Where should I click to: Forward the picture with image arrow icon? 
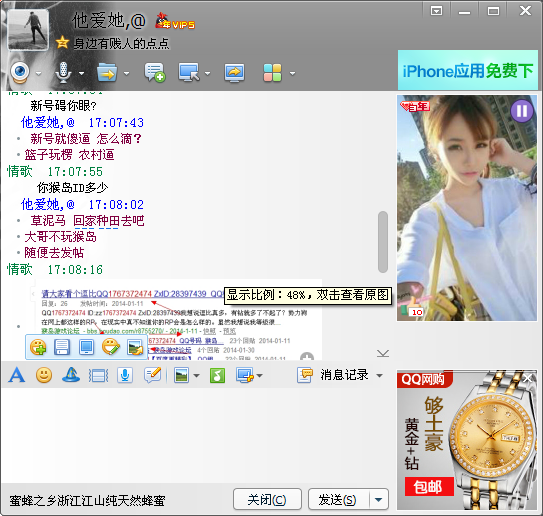tap(135, 347)
